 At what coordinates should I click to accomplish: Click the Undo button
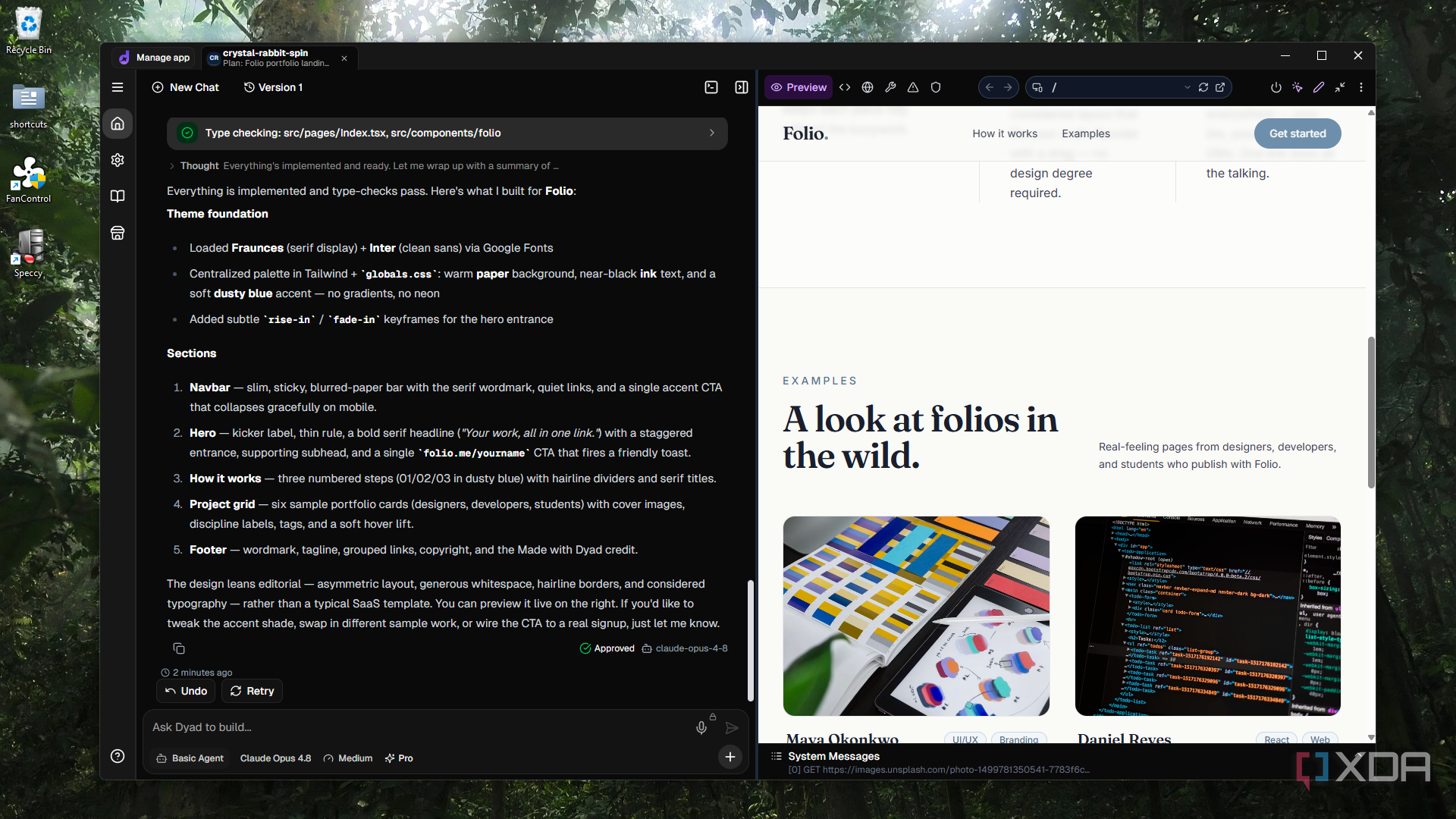coord(187,691)
